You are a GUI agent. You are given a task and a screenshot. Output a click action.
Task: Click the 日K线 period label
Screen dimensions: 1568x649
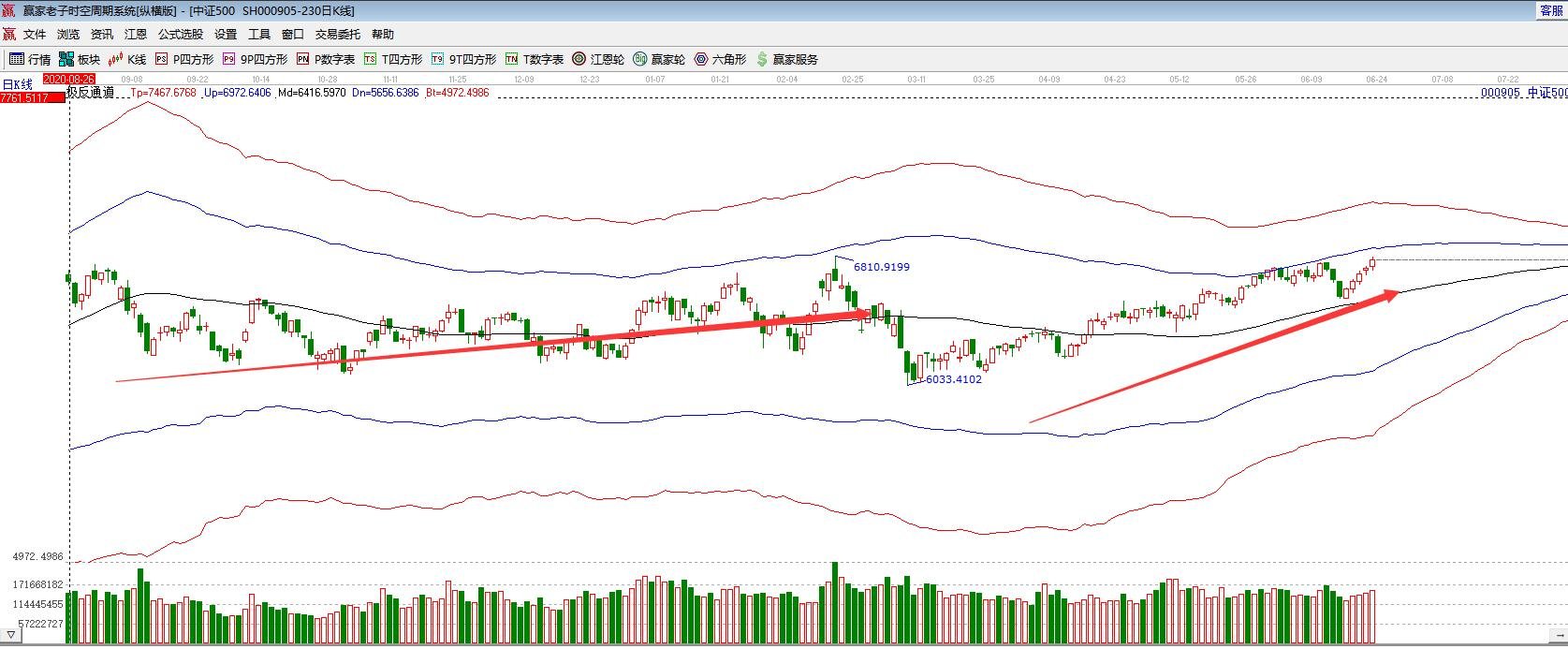point(17,84)
